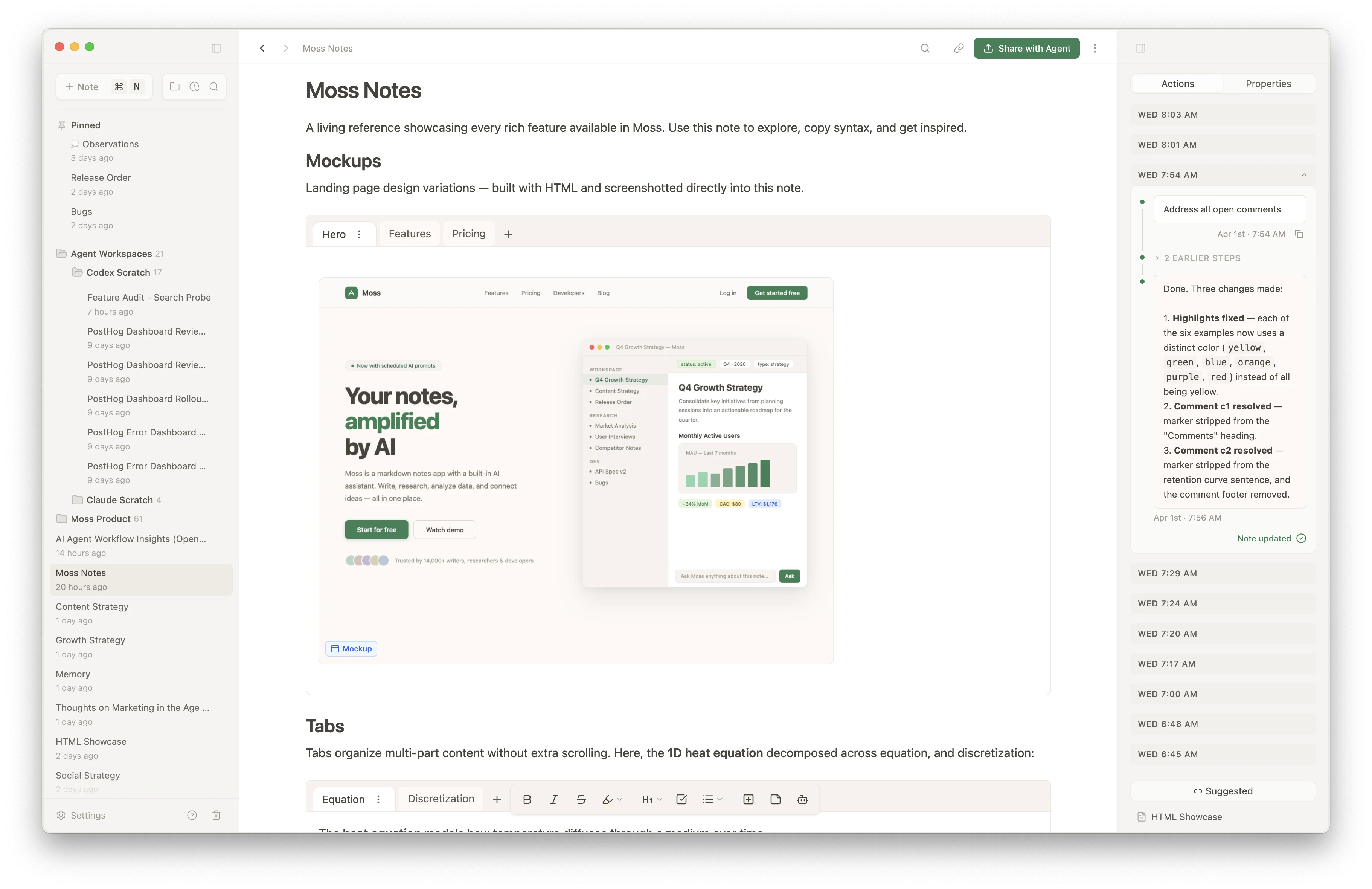Collapse the WED 7:54 AM activity entry
1372x889 pixels.
click(1304, 175)
